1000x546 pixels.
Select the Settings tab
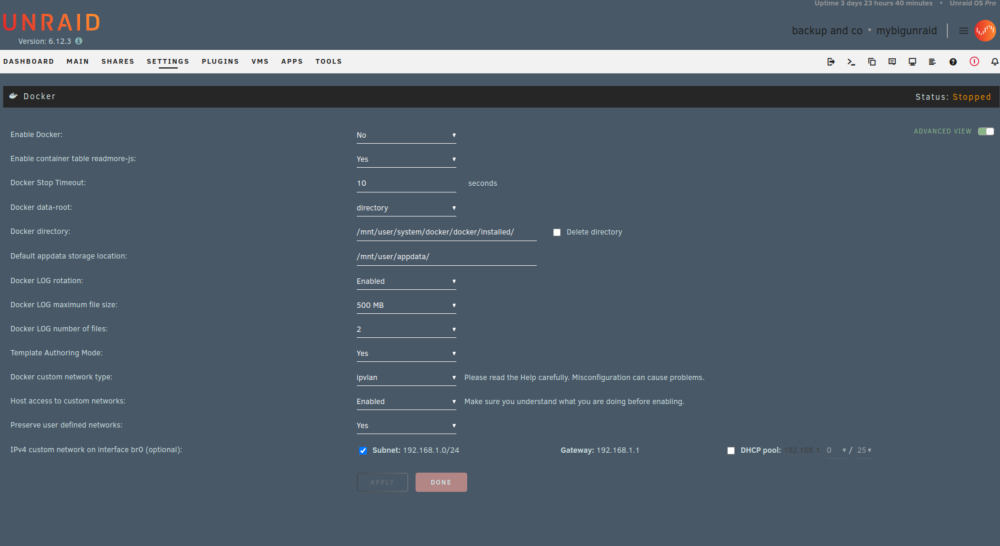pos(168,62)
